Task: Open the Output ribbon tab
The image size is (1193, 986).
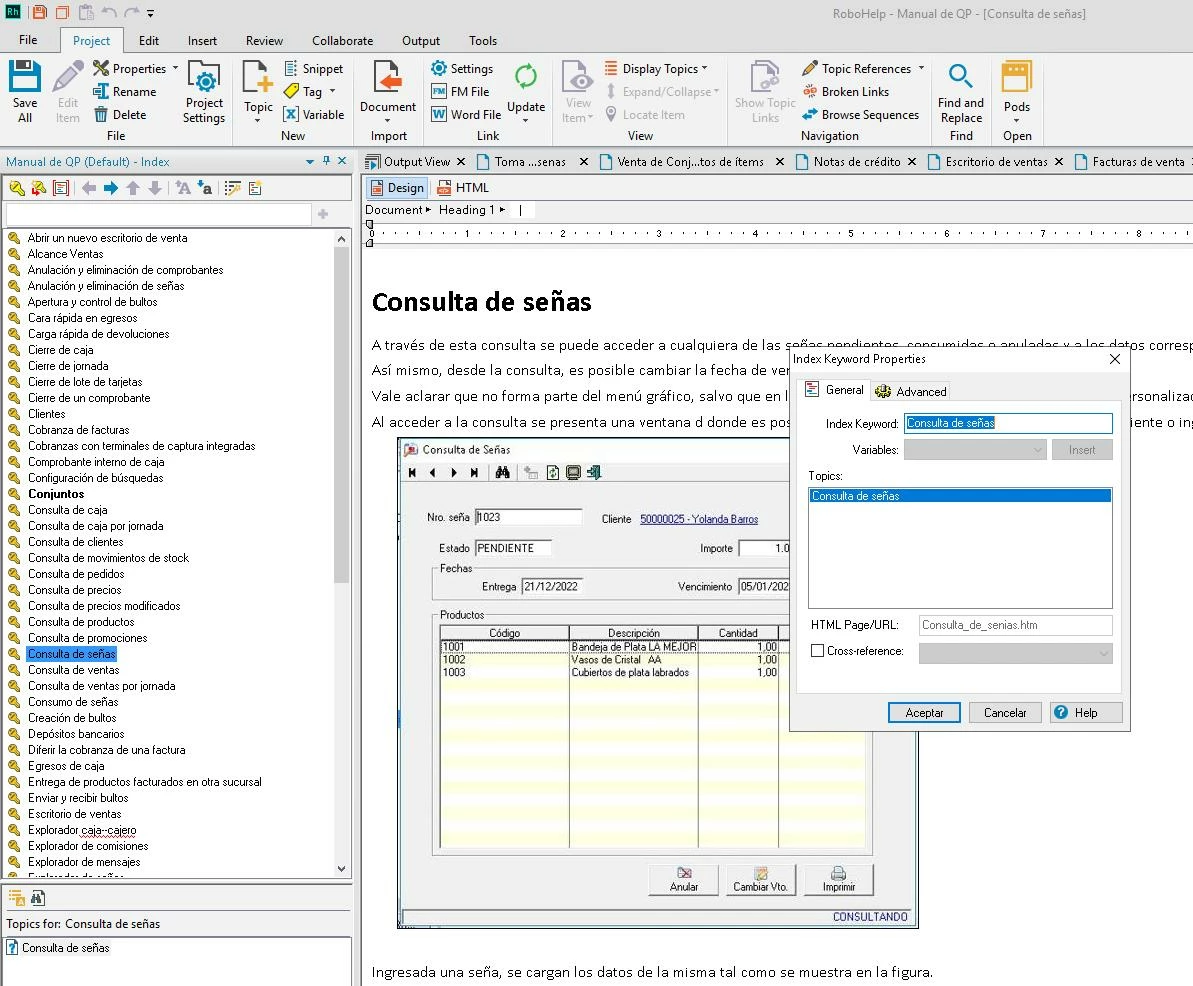Action: [421, 40]
